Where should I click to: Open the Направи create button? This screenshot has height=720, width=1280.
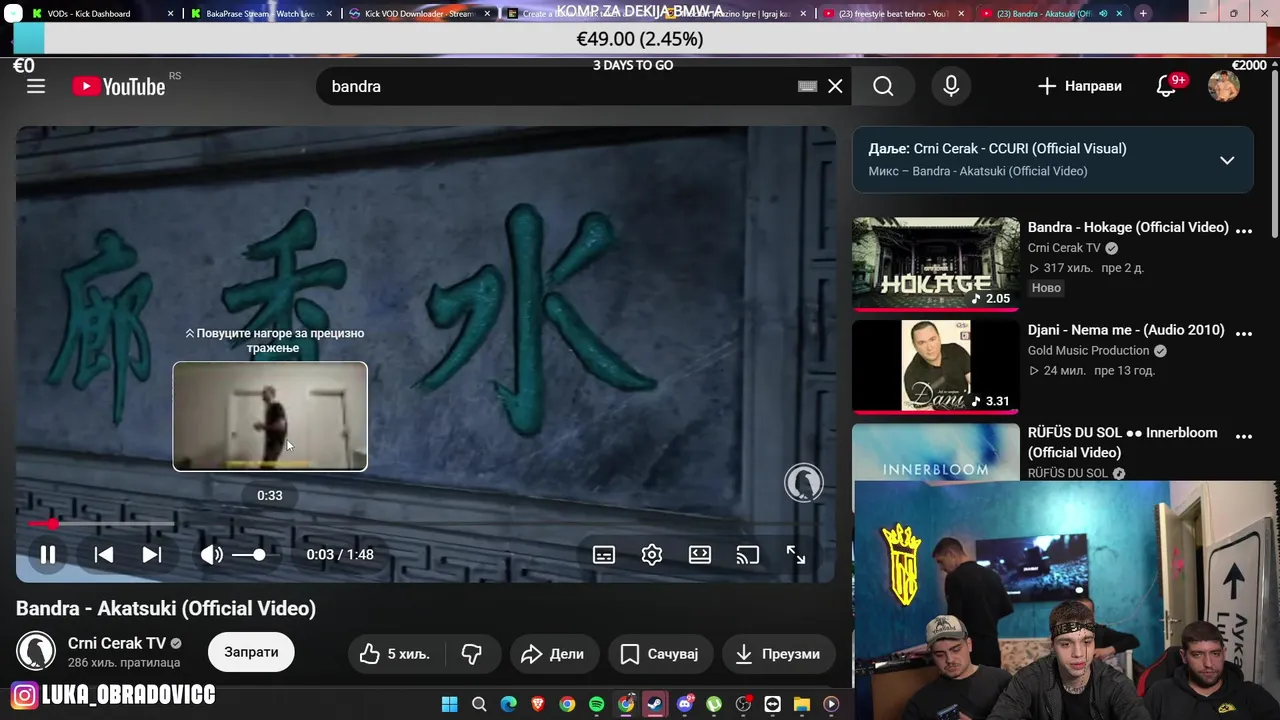click(x=1080, y=86)
